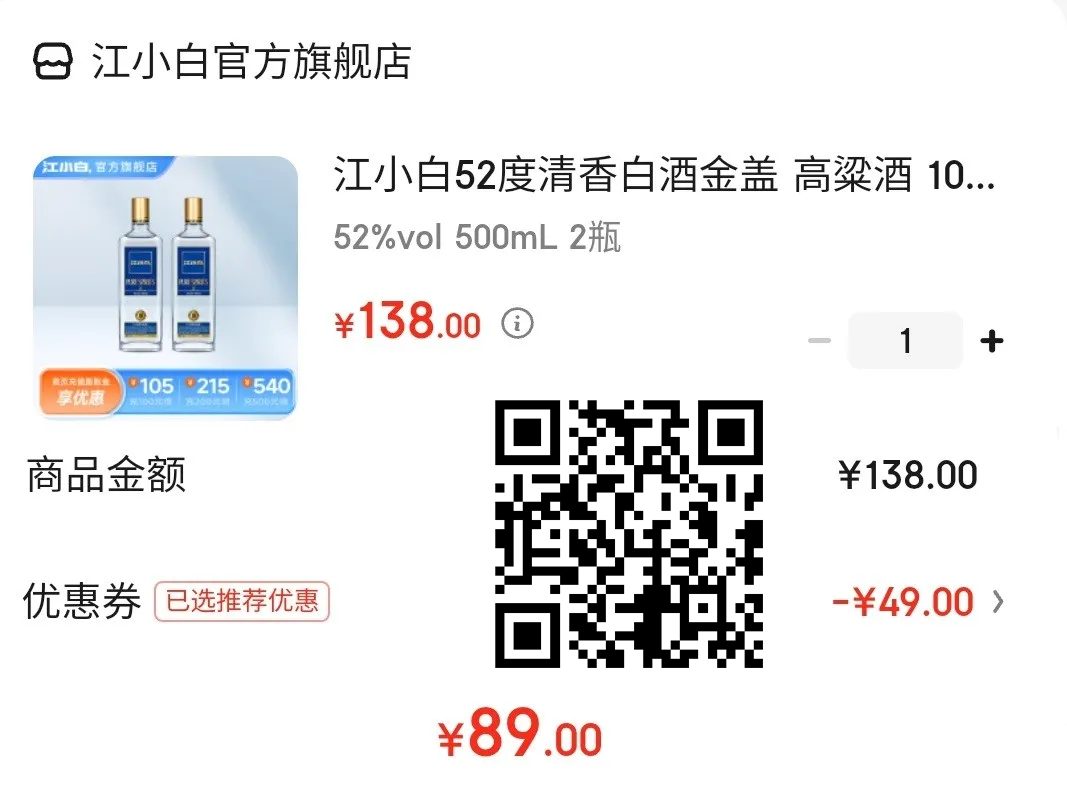Image resolution: width=1067 pixels, height=791 pixels.
Task: Click the price info icon beside ¥138.00
Action: (x=517, y=323)
